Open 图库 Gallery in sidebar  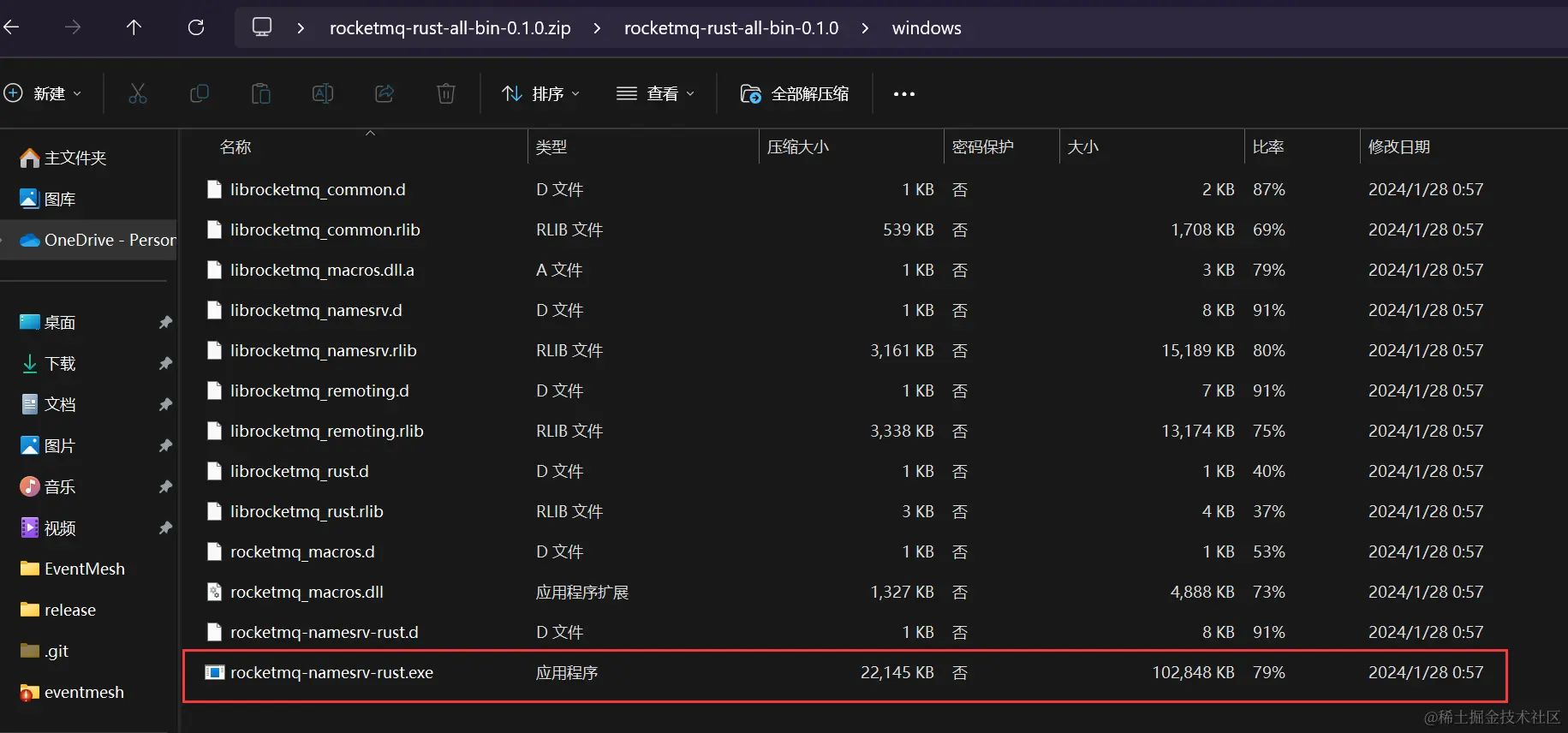tap(49, 199)
